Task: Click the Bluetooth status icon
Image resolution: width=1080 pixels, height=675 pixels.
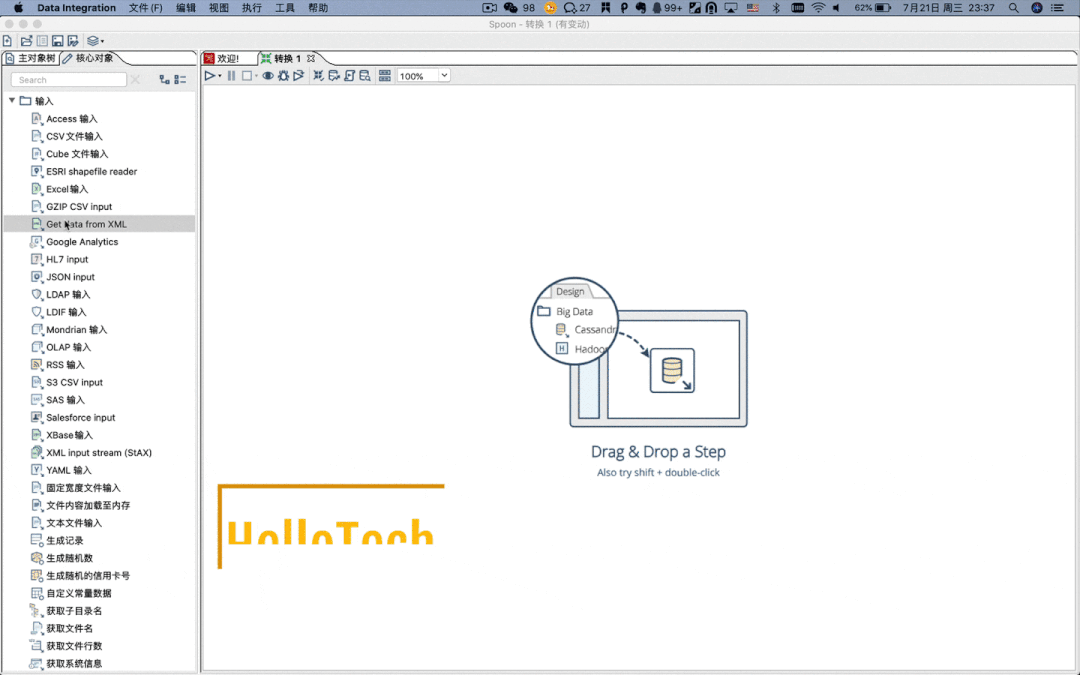Action: click(776, 8)
